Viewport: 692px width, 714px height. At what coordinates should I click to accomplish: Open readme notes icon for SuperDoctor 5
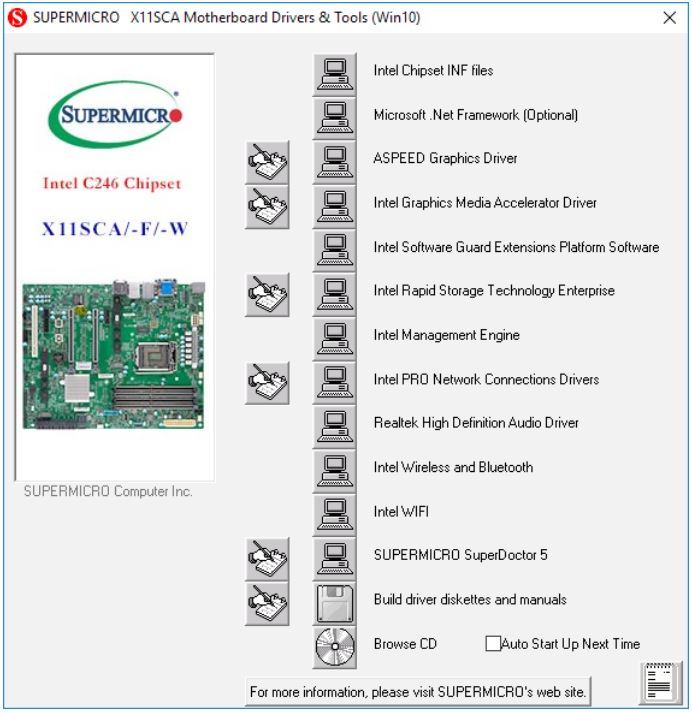click(267, 560)
